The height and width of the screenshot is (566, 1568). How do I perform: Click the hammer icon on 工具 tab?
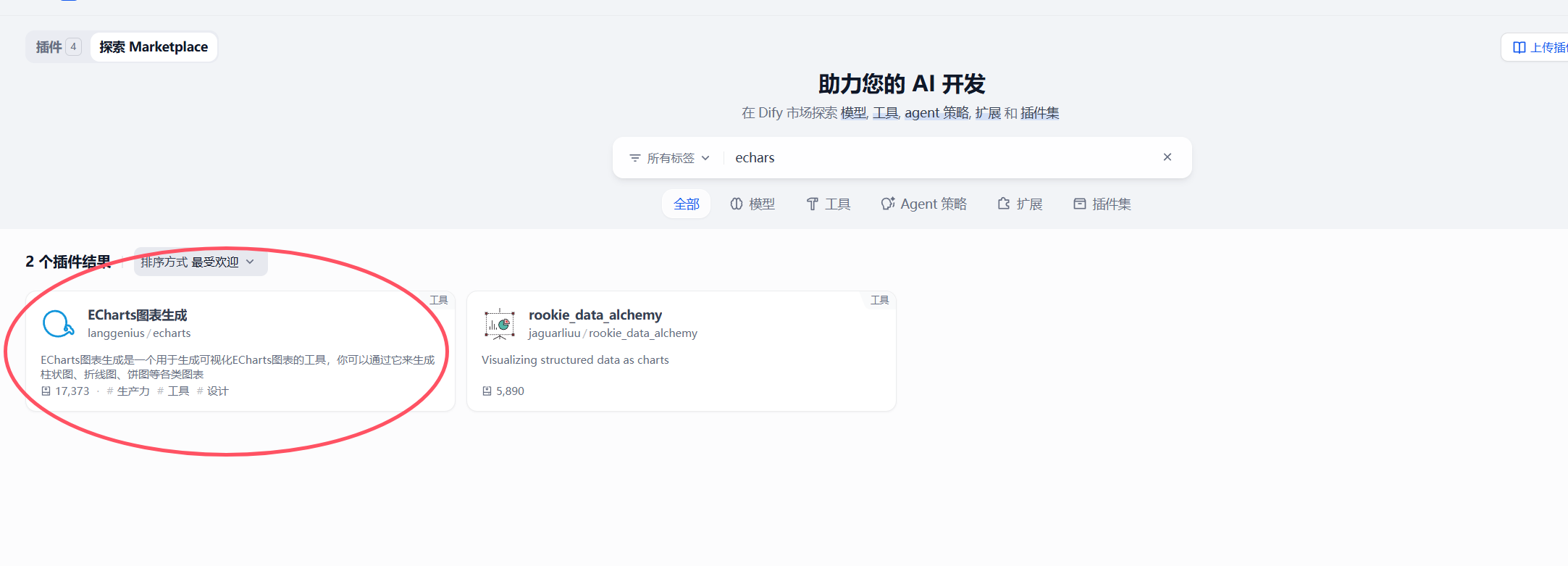pyautogui.click(x=813, y=204)
